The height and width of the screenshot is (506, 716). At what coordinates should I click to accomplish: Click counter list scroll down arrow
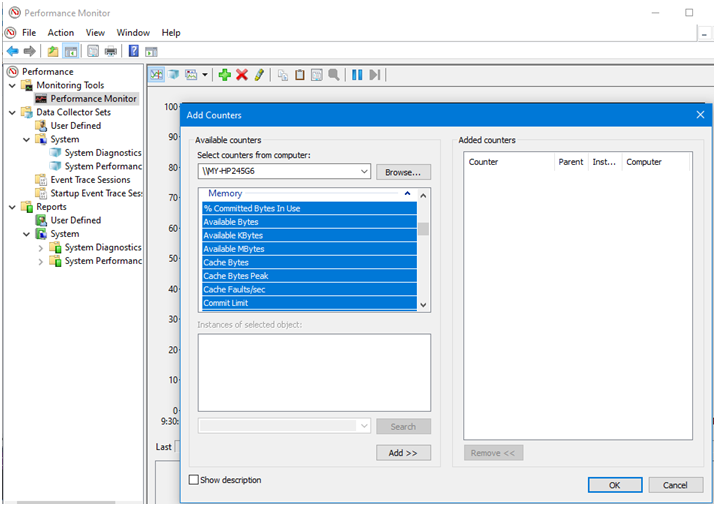(423, 305)
